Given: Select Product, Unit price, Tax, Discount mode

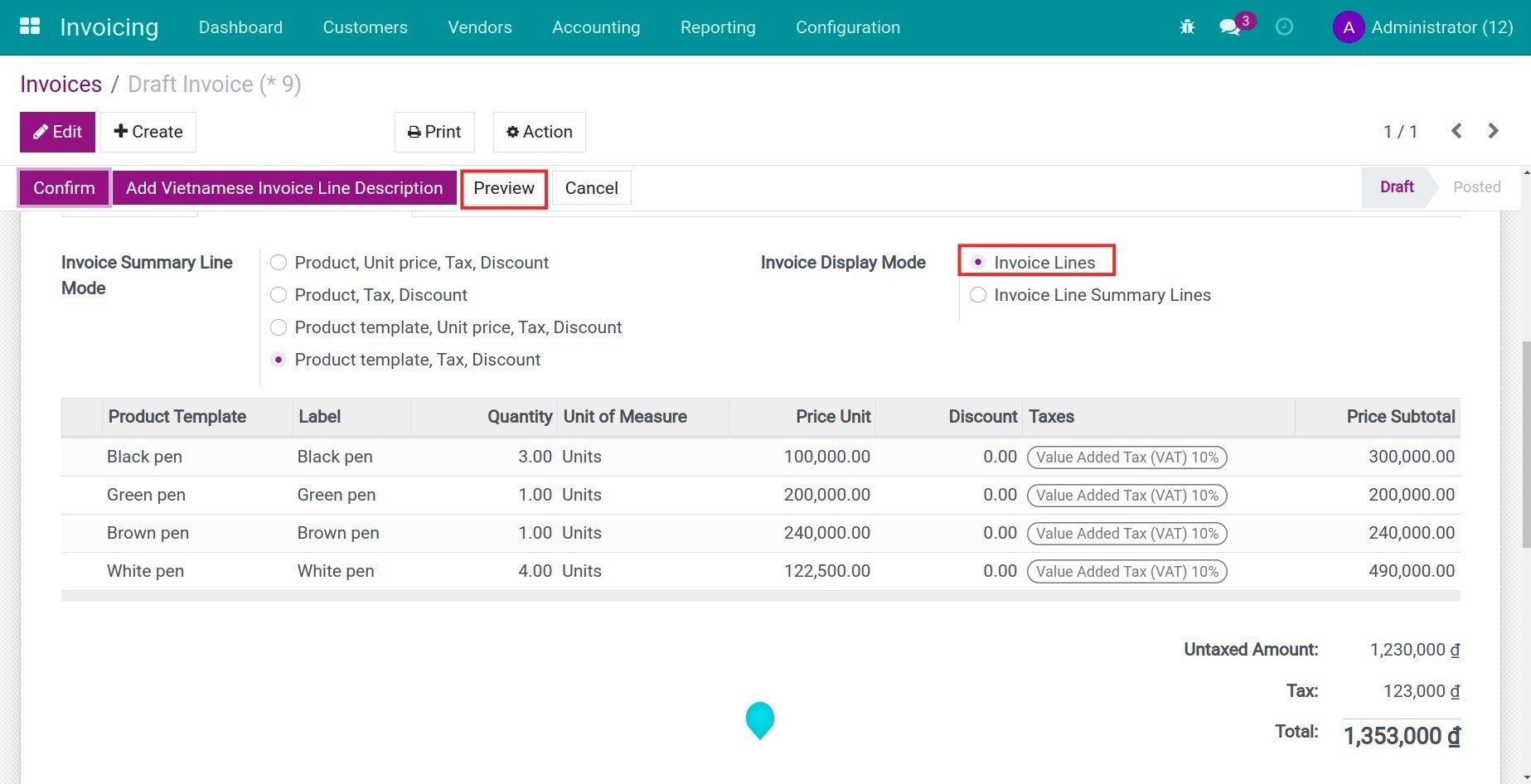Looking at the screenshot, I should tap(279, 262).
